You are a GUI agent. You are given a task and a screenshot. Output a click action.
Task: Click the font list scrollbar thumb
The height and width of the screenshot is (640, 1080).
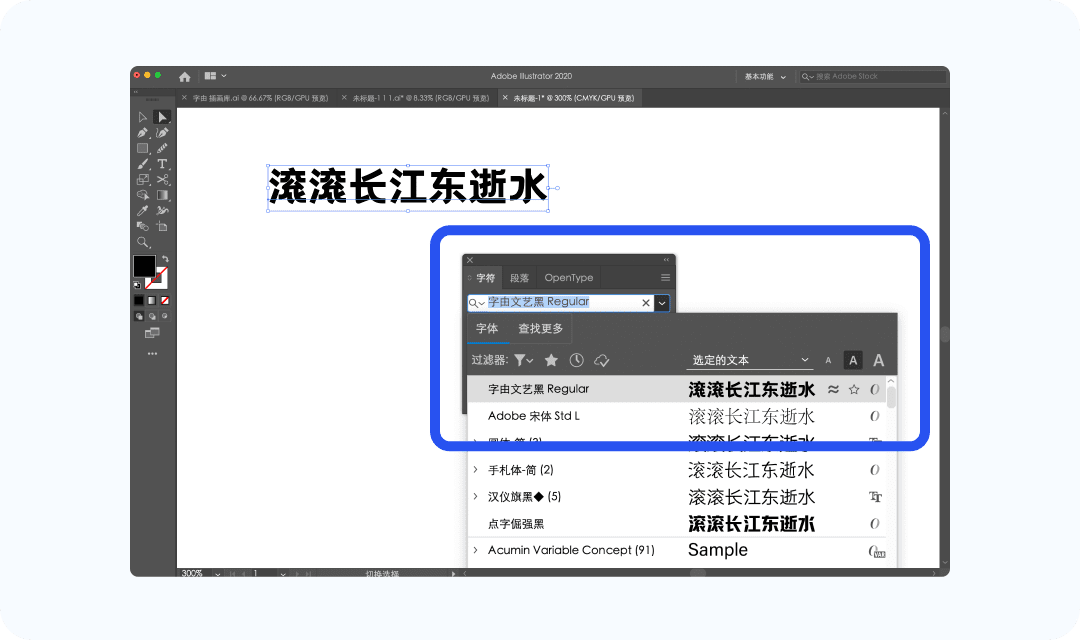click(x=891, y=398)
